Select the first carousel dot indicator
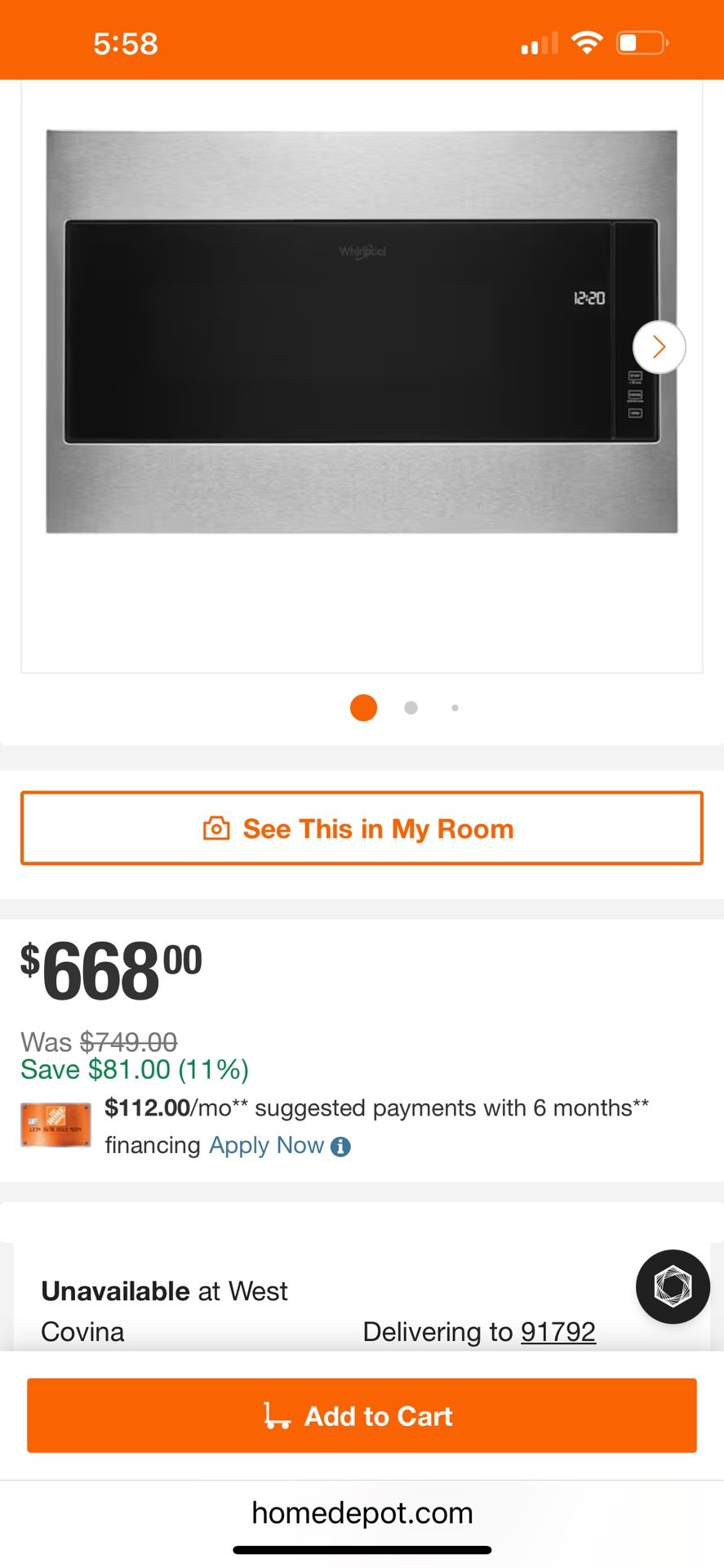This screenshot has height=1568, width=724. coord(363,708)
